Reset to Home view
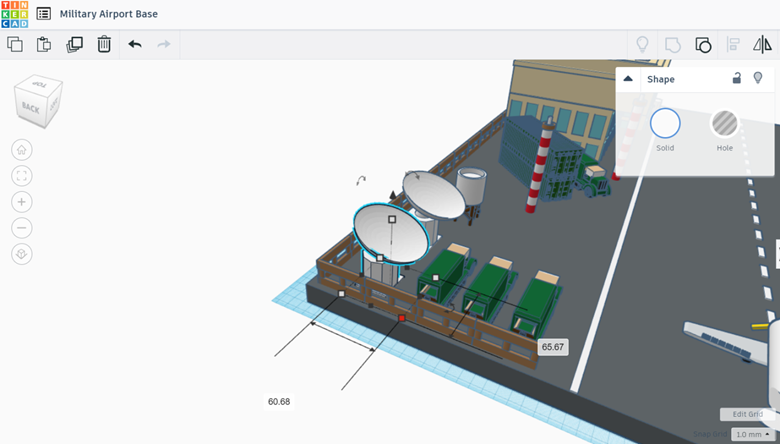The image size is (780, 444). click(21, 150)
